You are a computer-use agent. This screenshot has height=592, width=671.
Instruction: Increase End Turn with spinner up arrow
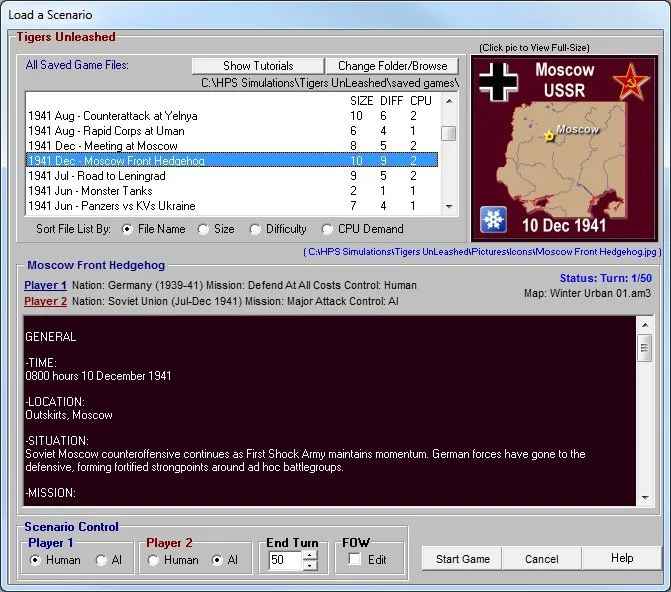coord(309,555)
